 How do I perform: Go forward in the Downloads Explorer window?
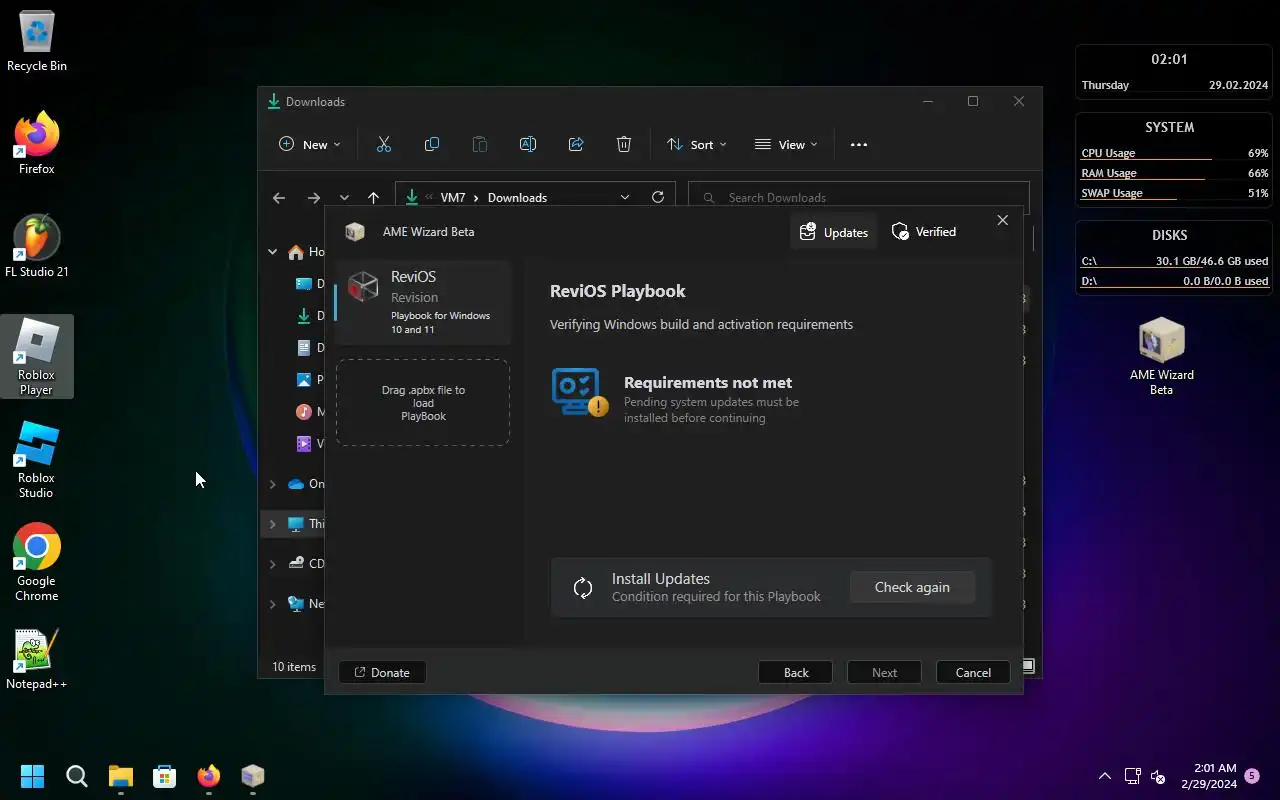click(x=314, y=198)
